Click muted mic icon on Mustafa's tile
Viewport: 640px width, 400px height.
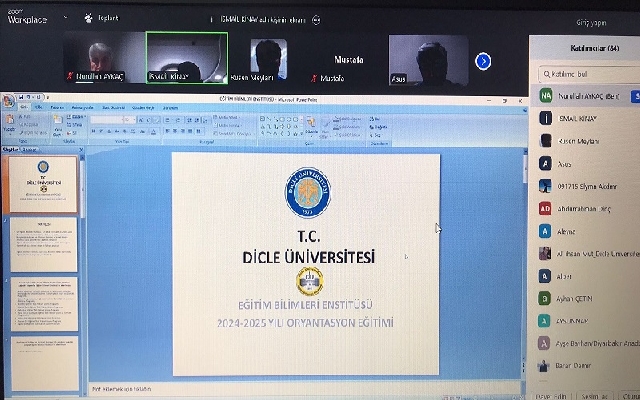[x=315, y=76]
